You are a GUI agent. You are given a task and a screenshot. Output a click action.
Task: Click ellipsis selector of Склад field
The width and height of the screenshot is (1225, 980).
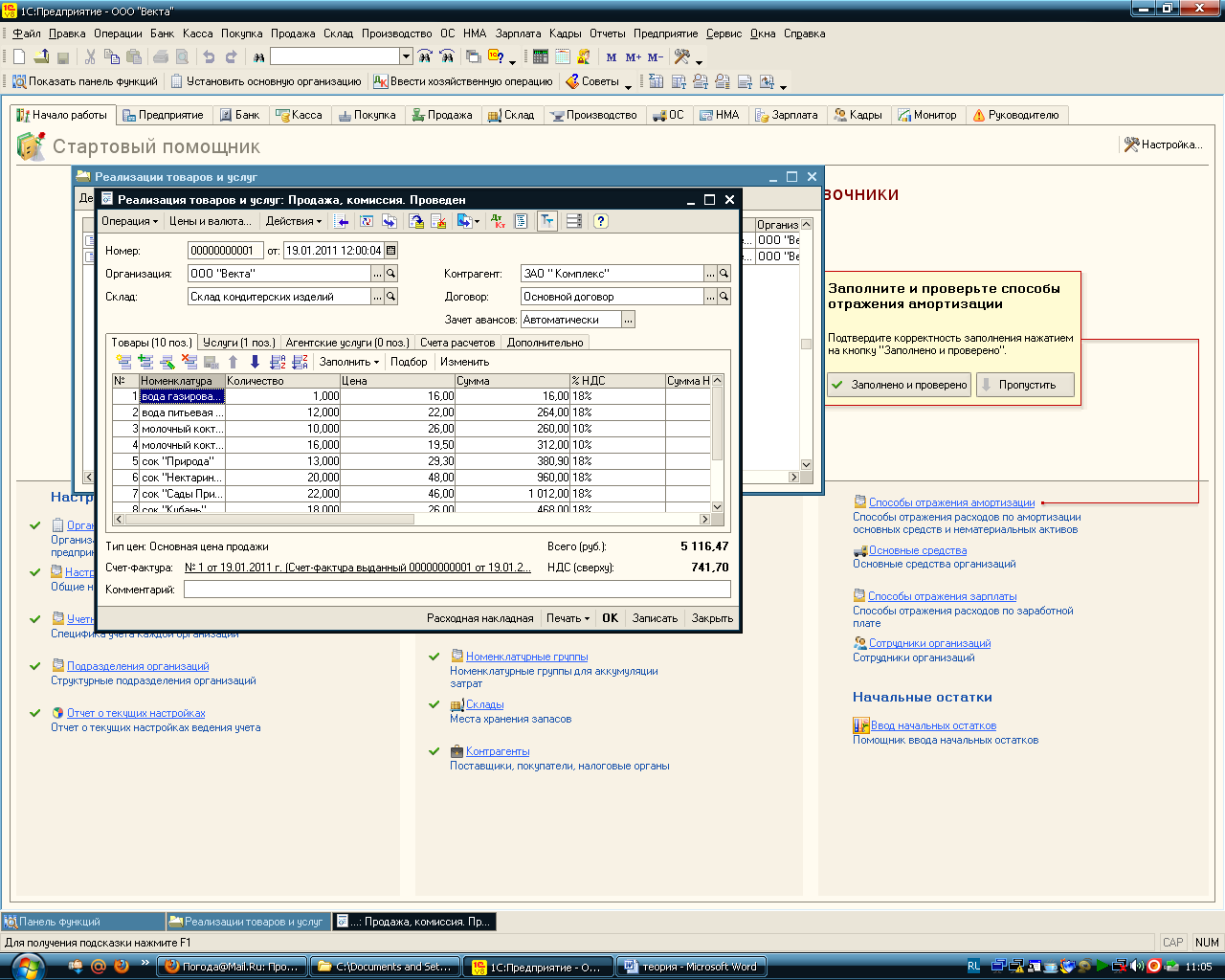point(378,297)
